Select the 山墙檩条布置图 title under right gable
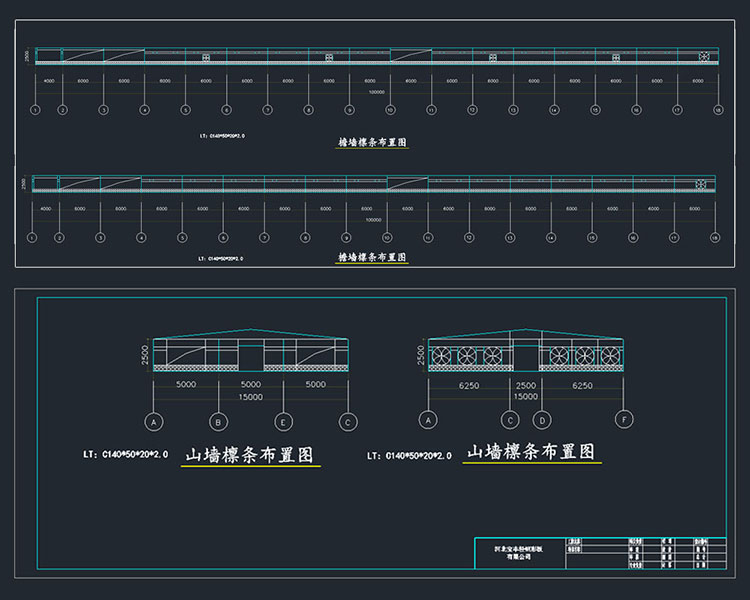The height and width of the screenshot is (600, 750). click(x=531, y=452)
